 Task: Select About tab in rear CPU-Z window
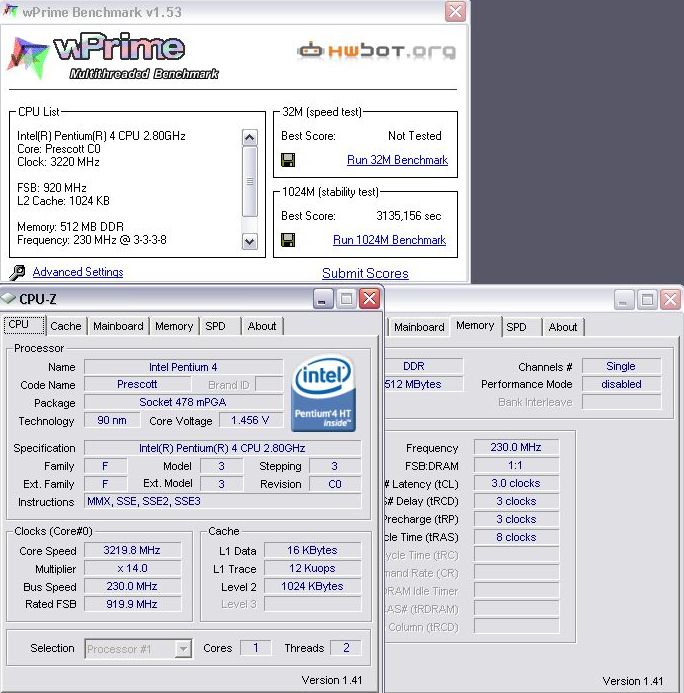pyautogui.click(x=563, y=327)
